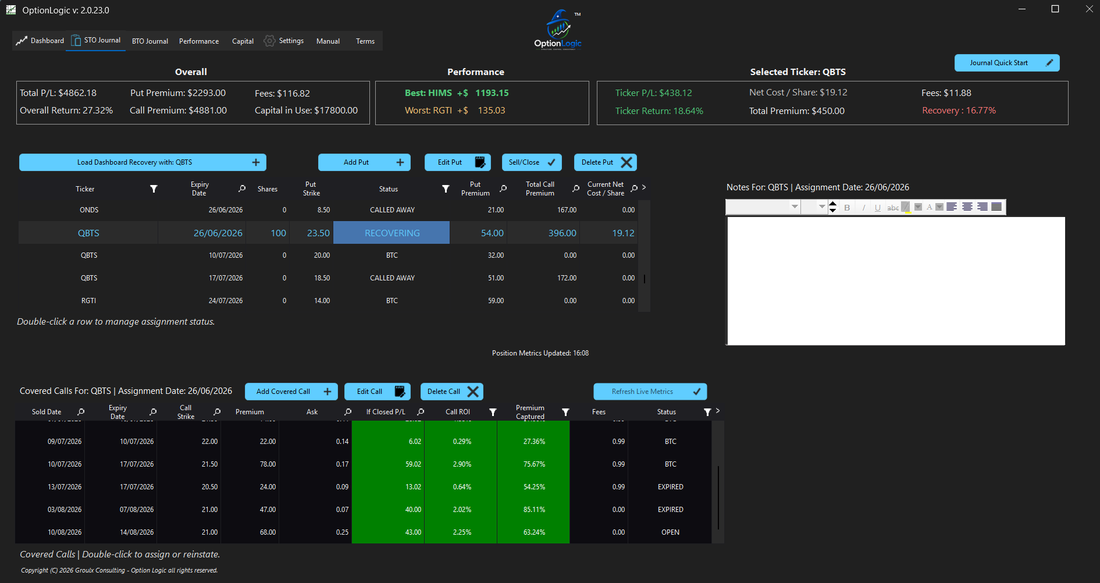Search the Current Net Cost / Share column
The width and height of the screenshot is (1100, 583).
634,189
